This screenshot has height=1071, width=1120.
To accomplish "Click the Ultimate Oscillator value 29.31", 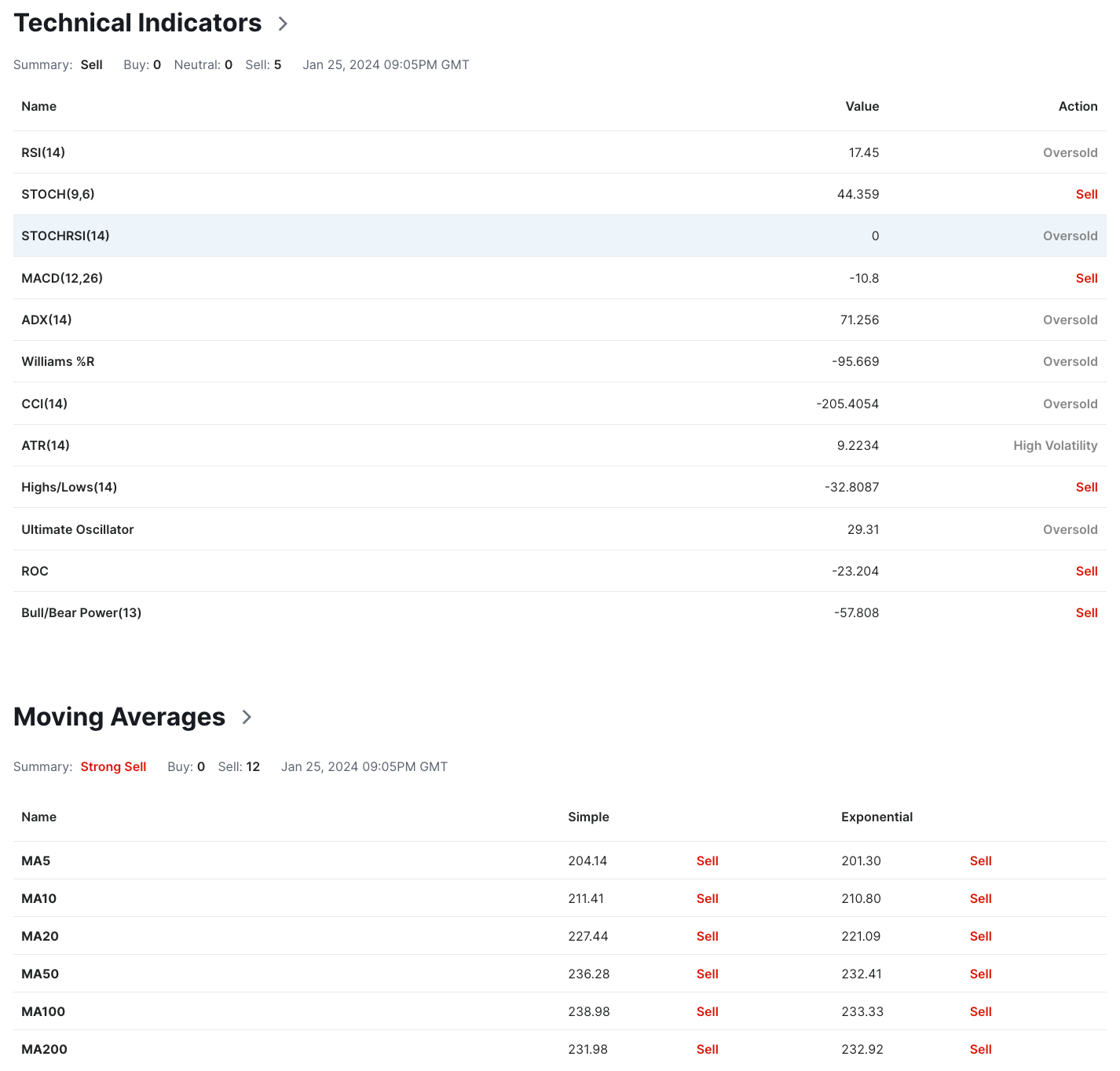I will click(x=863, y=529).
